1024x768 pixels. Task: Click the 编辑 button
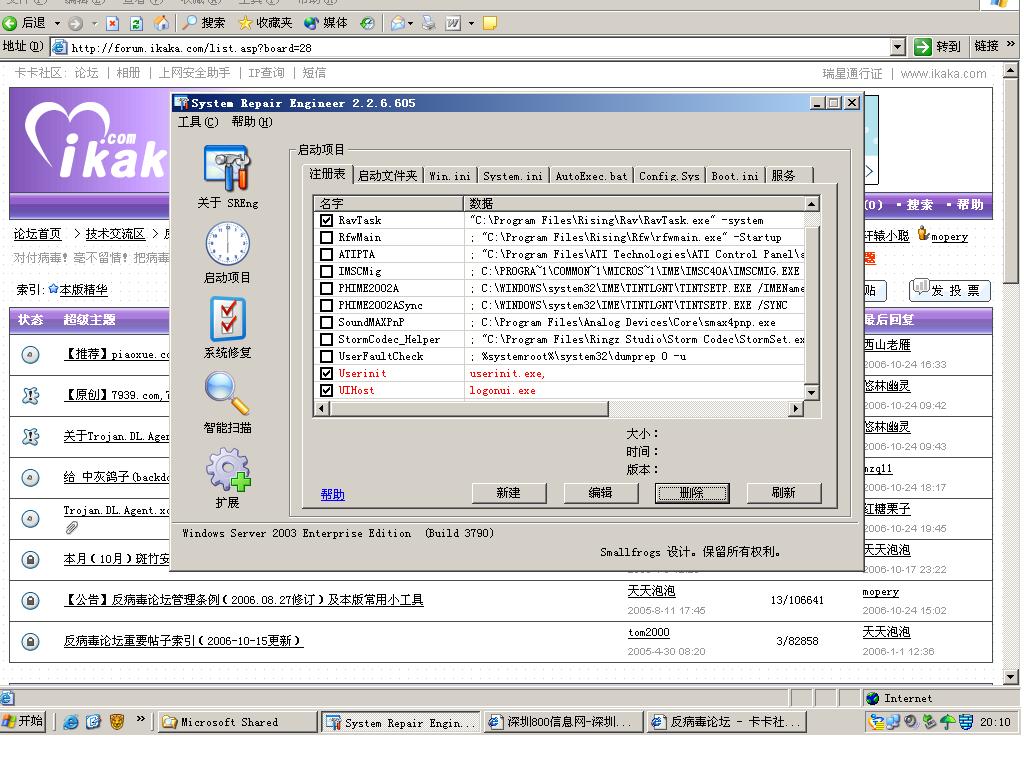coord(600,493)
